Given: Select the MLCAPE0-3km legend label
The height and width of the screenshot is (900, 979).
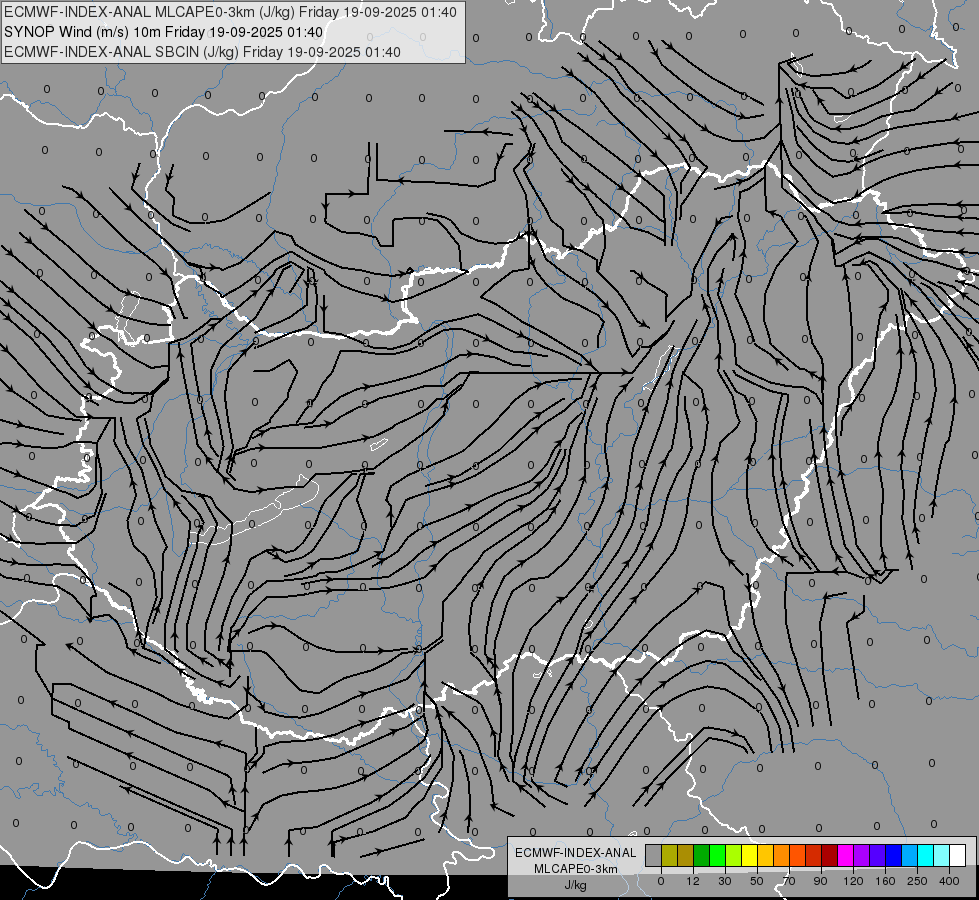Looking at the screenshot, I should 576,869.
